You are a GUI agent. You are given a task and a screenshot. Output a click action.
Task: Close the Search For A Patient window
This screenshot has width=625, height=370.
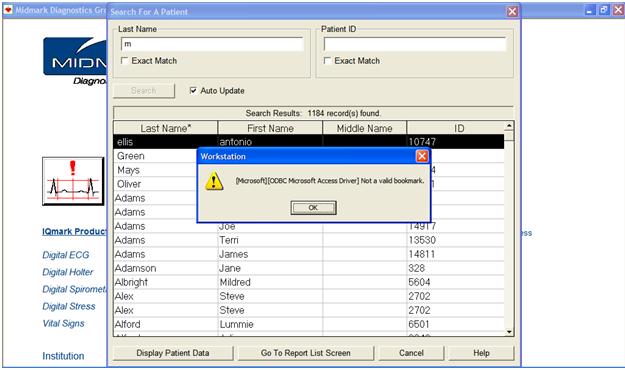pos(512,12)
